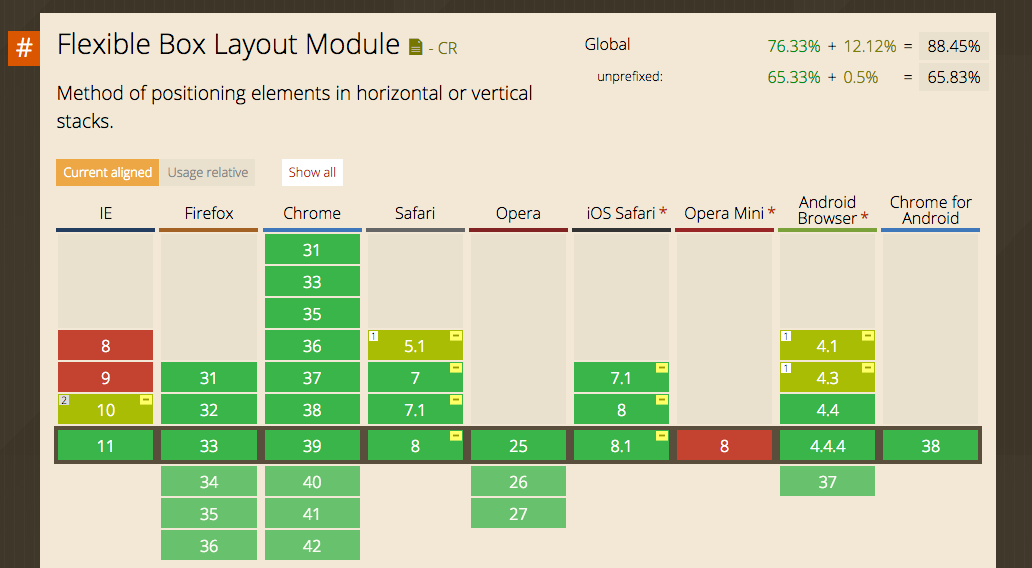Switch to Current aligned view
1032x568 pixels.
pos(107,172)
